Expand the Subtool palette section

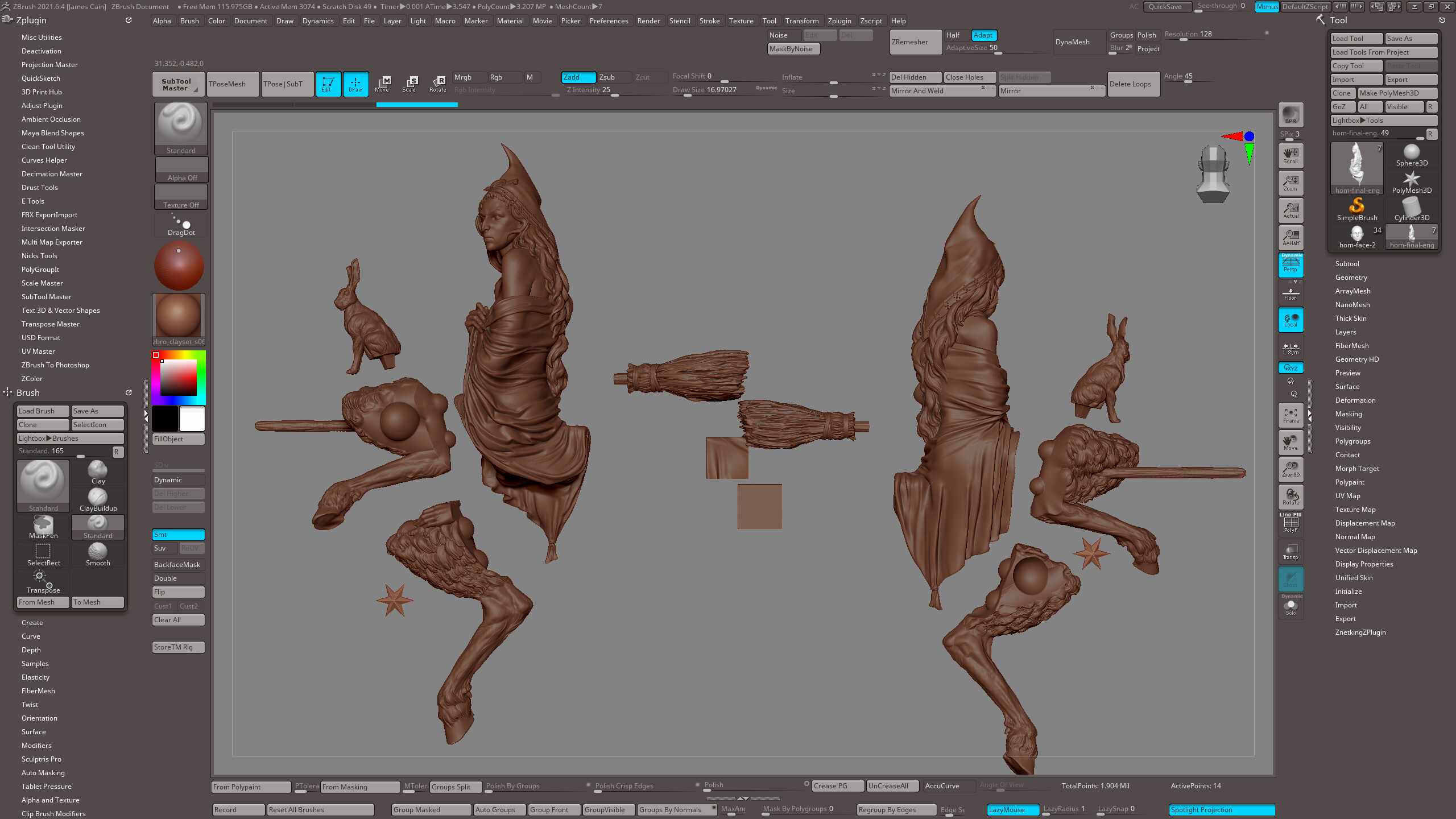[x=1347, y=264]
